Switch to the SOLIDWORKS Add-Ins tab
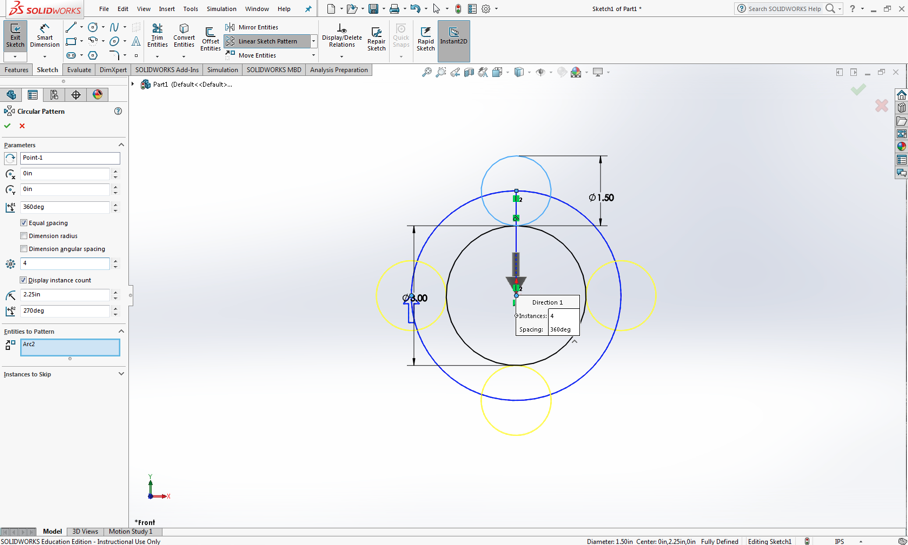Screen dimensions: 908x545 pos(167,70)
